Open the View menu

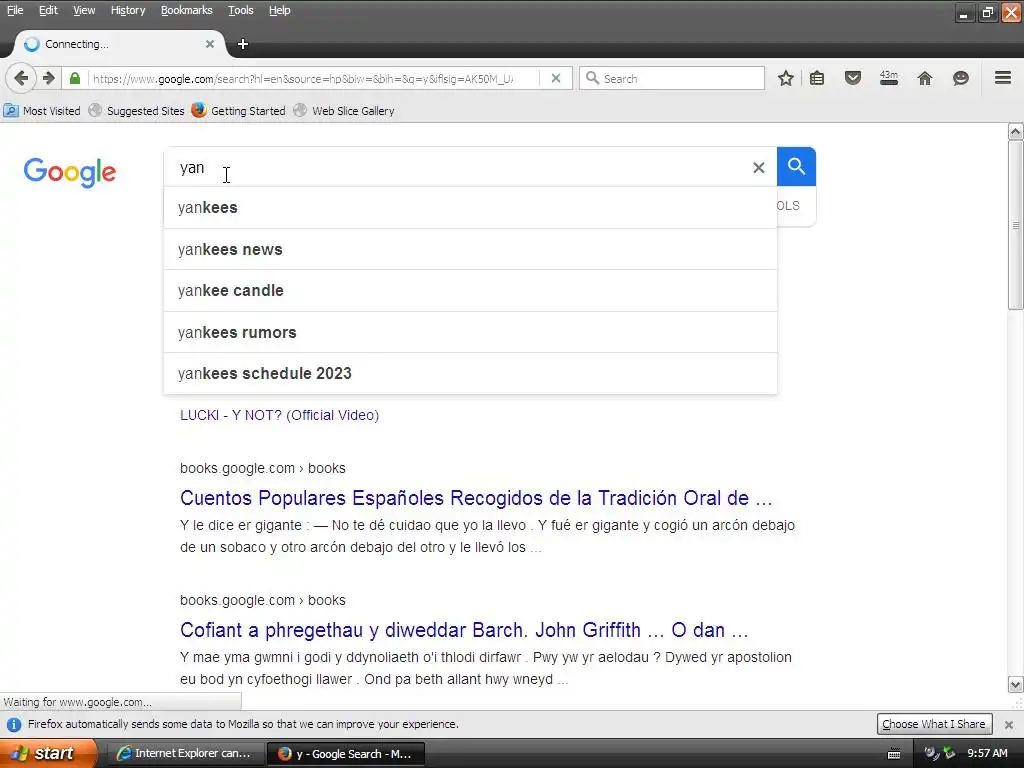(84, 10)
